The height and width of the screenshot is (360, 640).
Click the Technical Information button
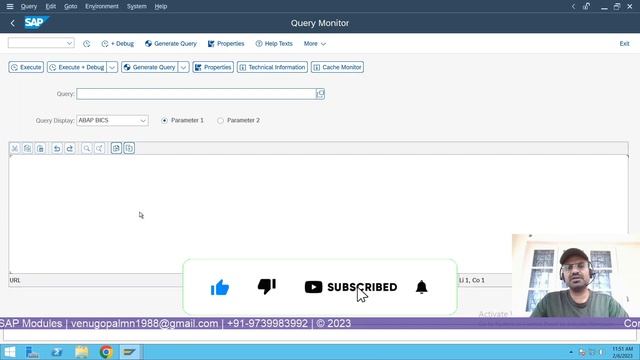(x=272, y=67)
